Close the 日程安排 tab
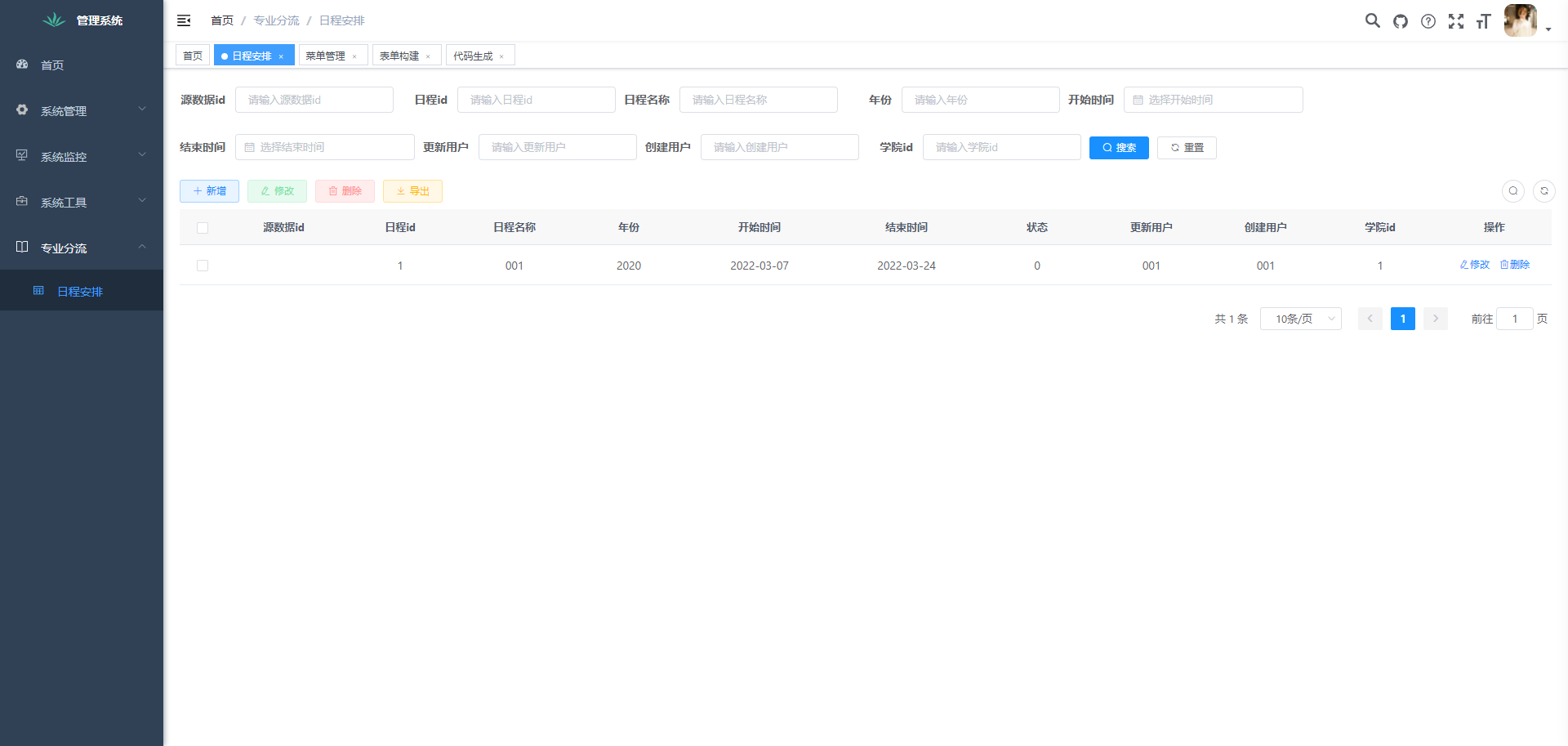1568x746 pixels. (281, 56)
